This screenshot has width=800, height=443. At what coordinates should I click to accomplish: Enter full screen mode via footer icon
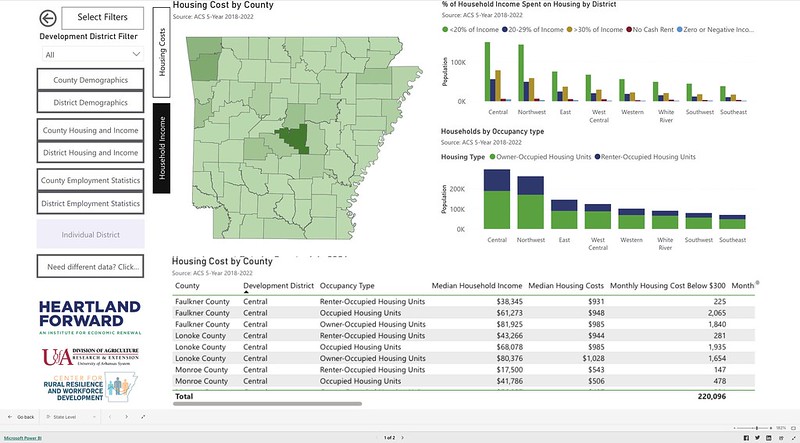(x=792, y=438)
